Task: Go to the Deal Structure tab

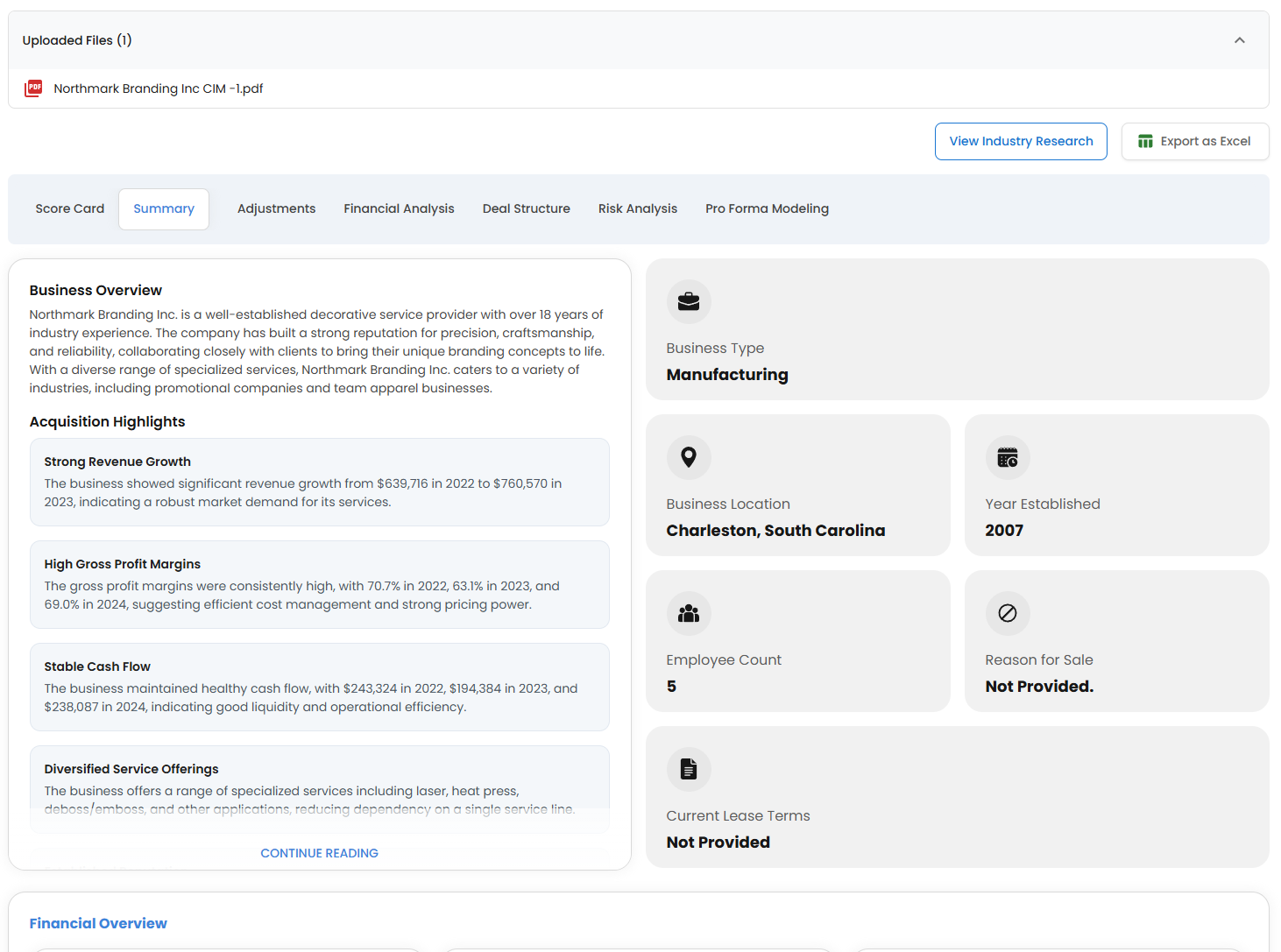Action: tap(527, 208)
